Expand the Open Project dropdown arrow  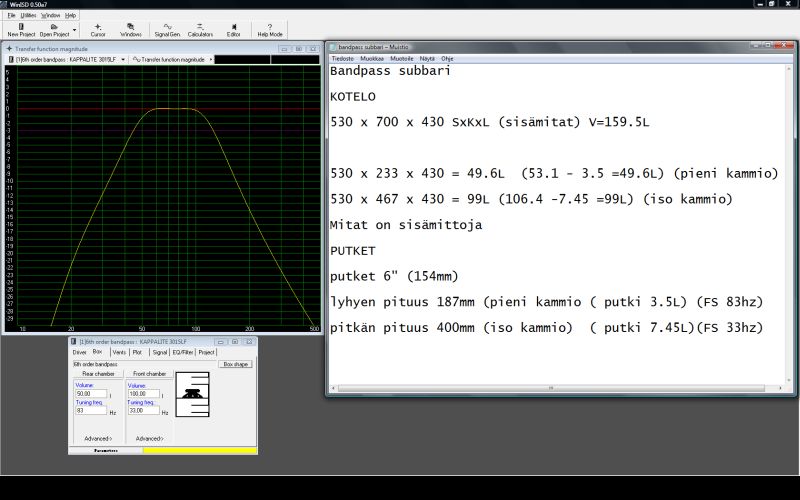pos(74,30)
